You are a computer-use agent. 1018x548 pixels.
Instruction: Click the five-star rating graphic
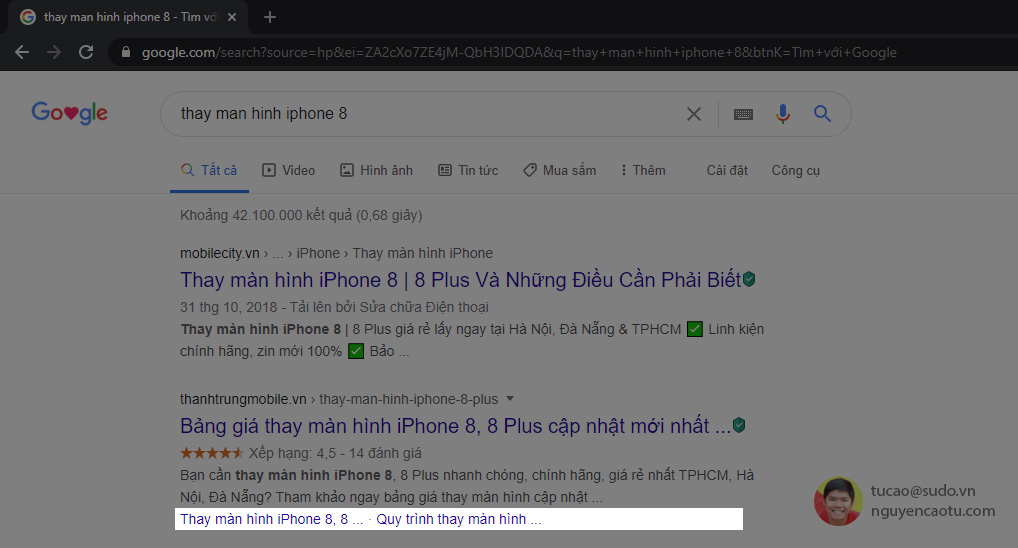tap(212, 453)
